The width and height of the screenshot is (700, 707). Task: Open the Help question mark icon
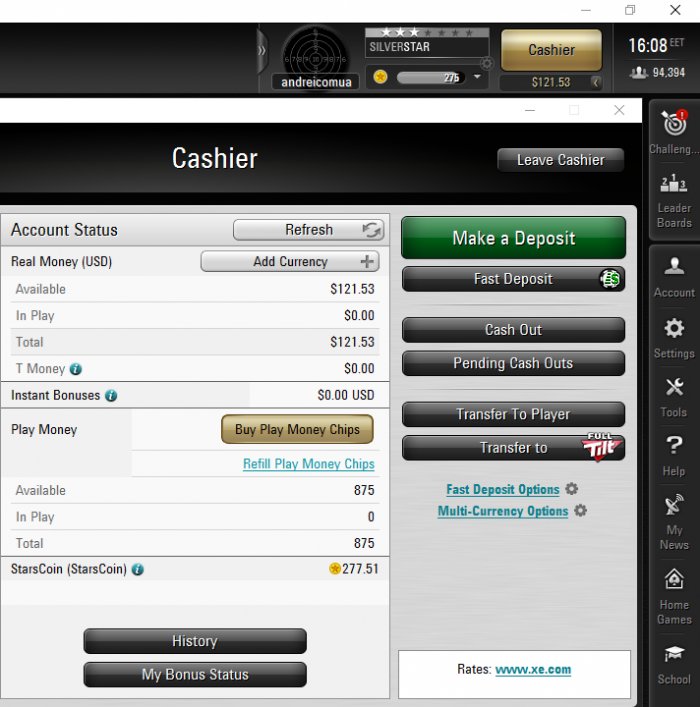(674, 445)
